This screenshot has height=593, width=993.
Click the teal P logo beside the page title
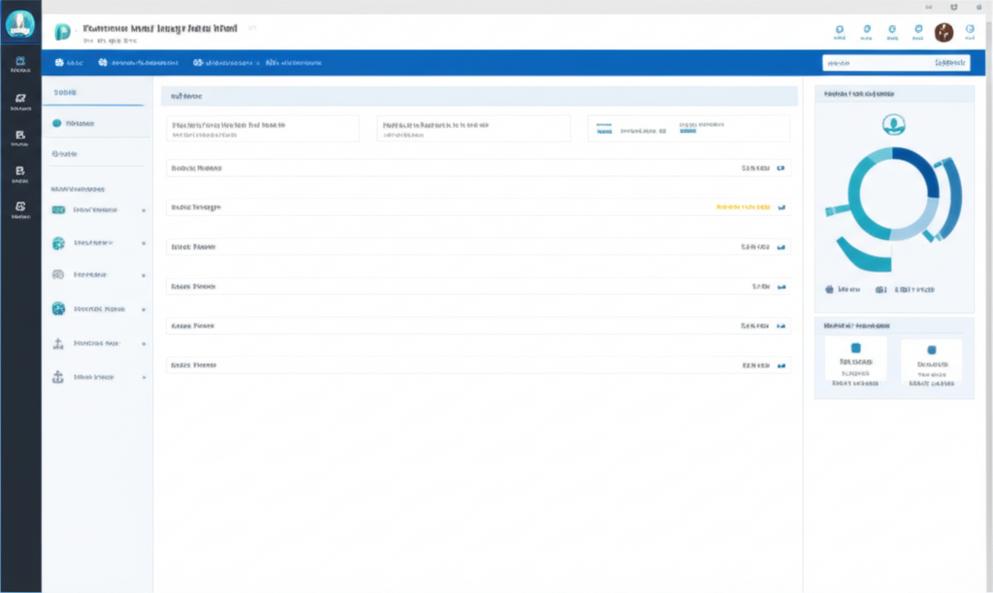63,32
